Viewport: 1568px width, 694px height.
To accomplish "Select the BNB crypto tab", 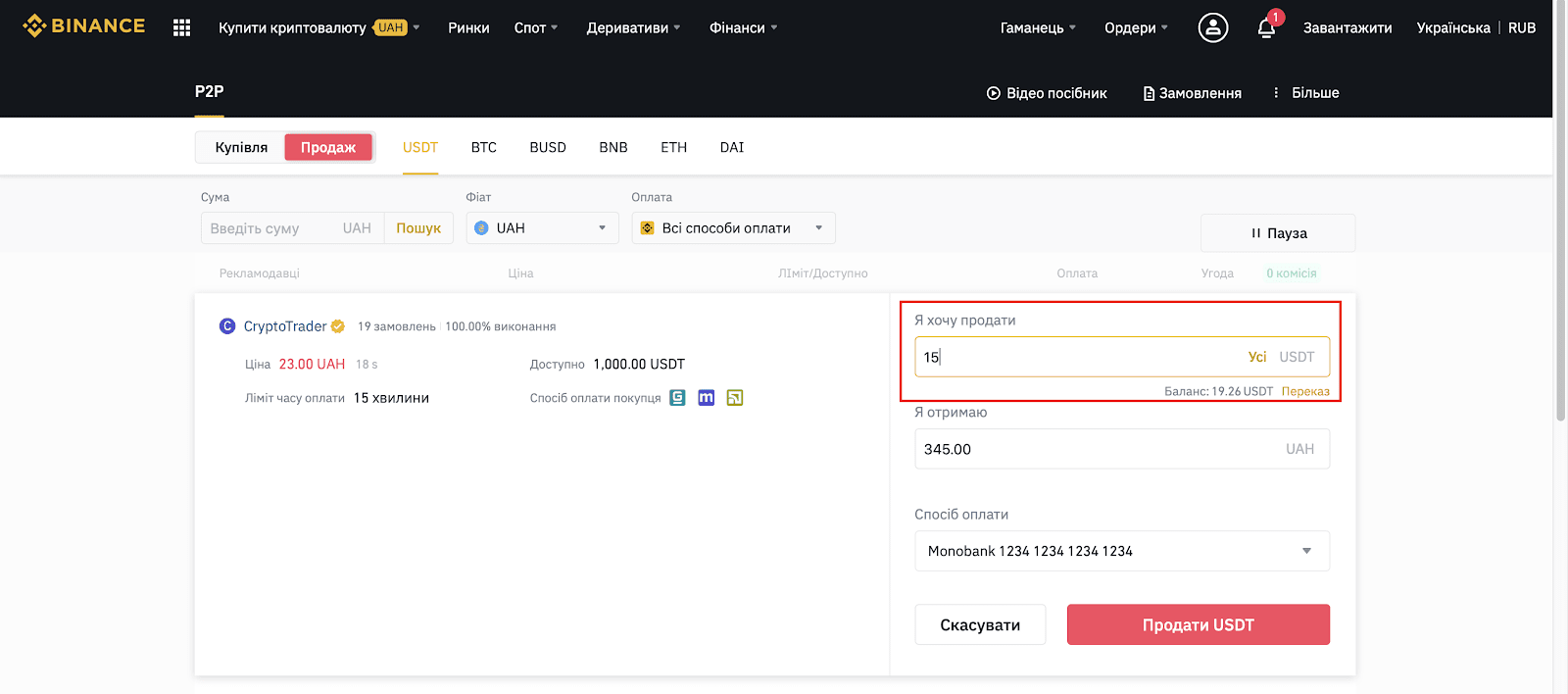I will click(x=613, y=147).
